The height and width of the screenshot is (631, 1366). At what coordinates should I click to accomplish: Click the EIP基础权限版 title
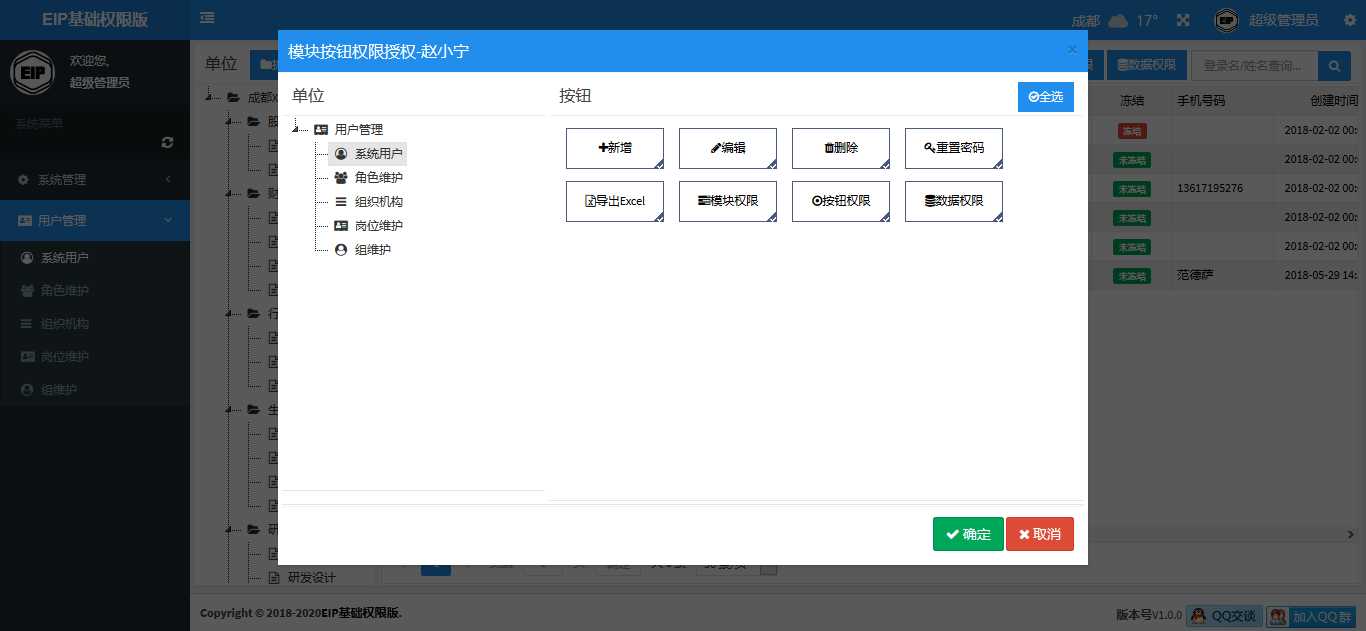(95, 19)
